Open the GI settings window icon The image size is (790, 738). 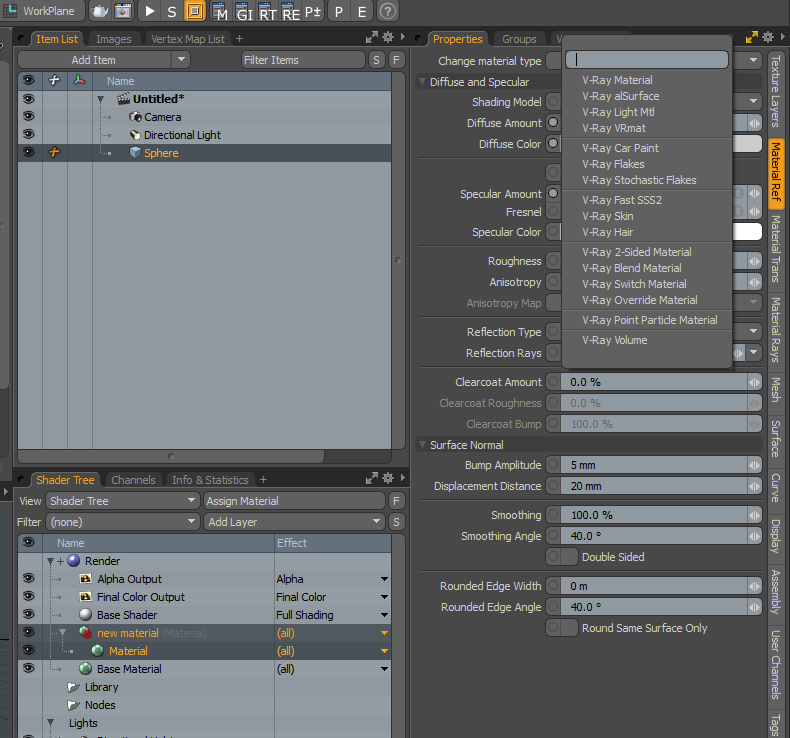point(243,11)
